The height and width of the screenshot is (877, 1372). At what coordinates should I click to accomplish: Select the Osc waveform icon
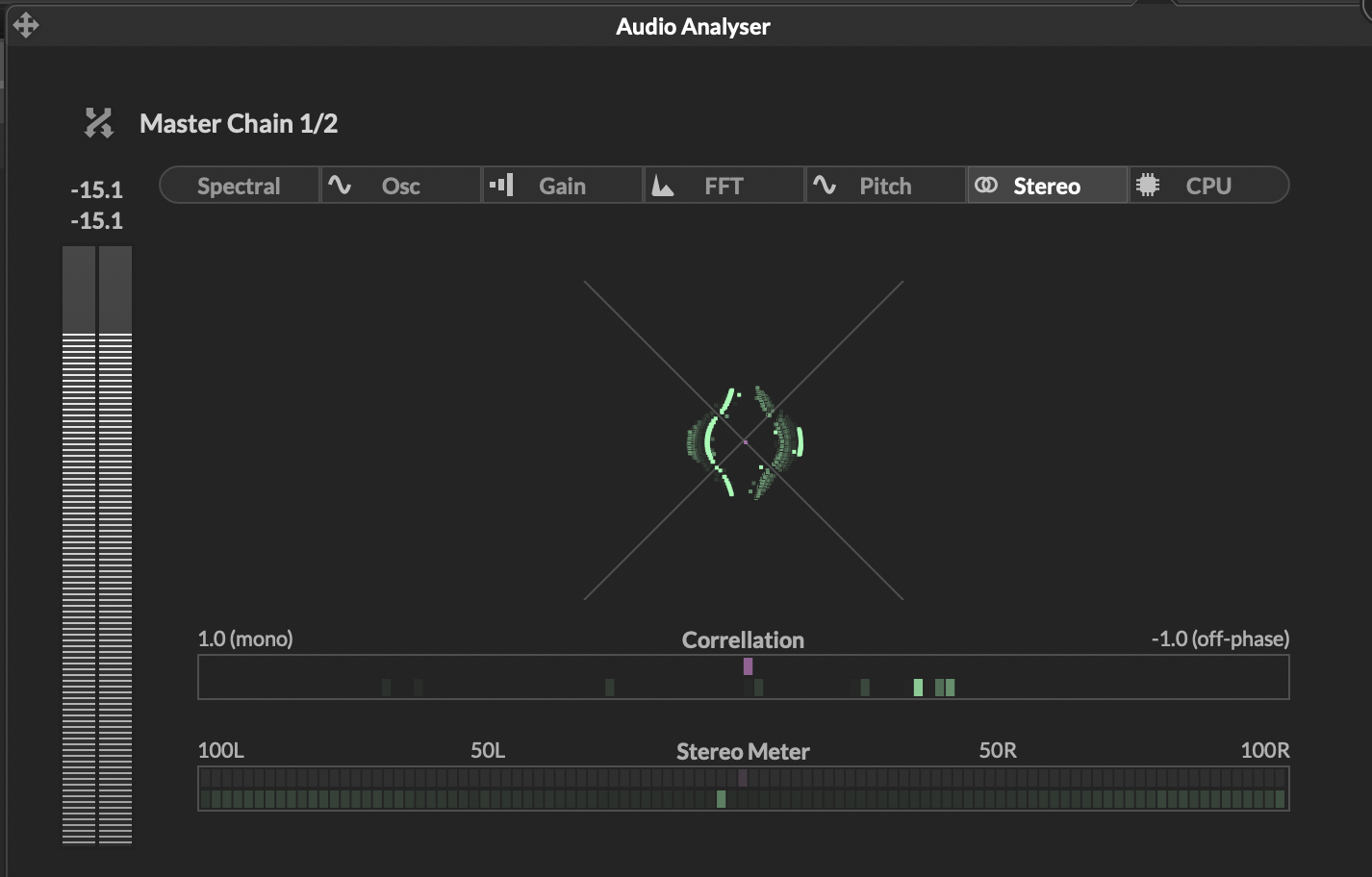pos(339,185)
